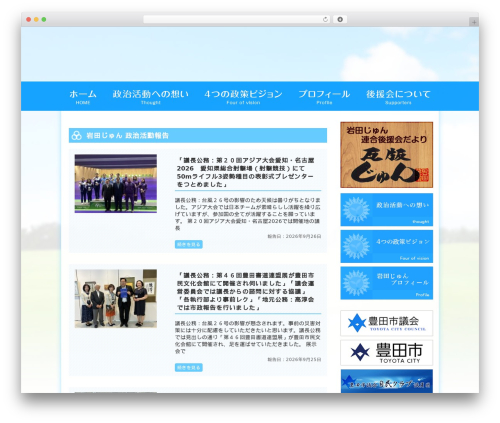Select プロフィール in the navigation bar
Viewport: 500px width, 423px height.
pyautogui.click(x=324, y=97)
